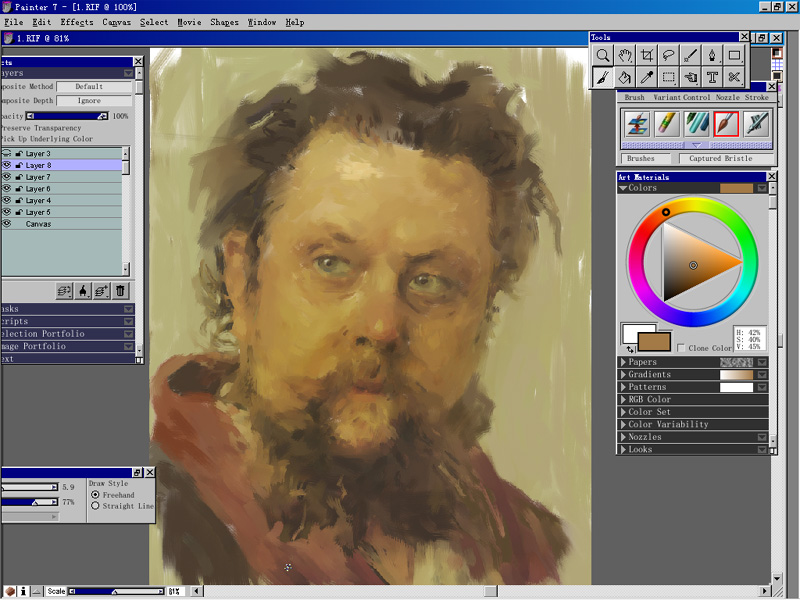
Task: Toggle the Canvas visibility eye
Action: coord(7,223)
